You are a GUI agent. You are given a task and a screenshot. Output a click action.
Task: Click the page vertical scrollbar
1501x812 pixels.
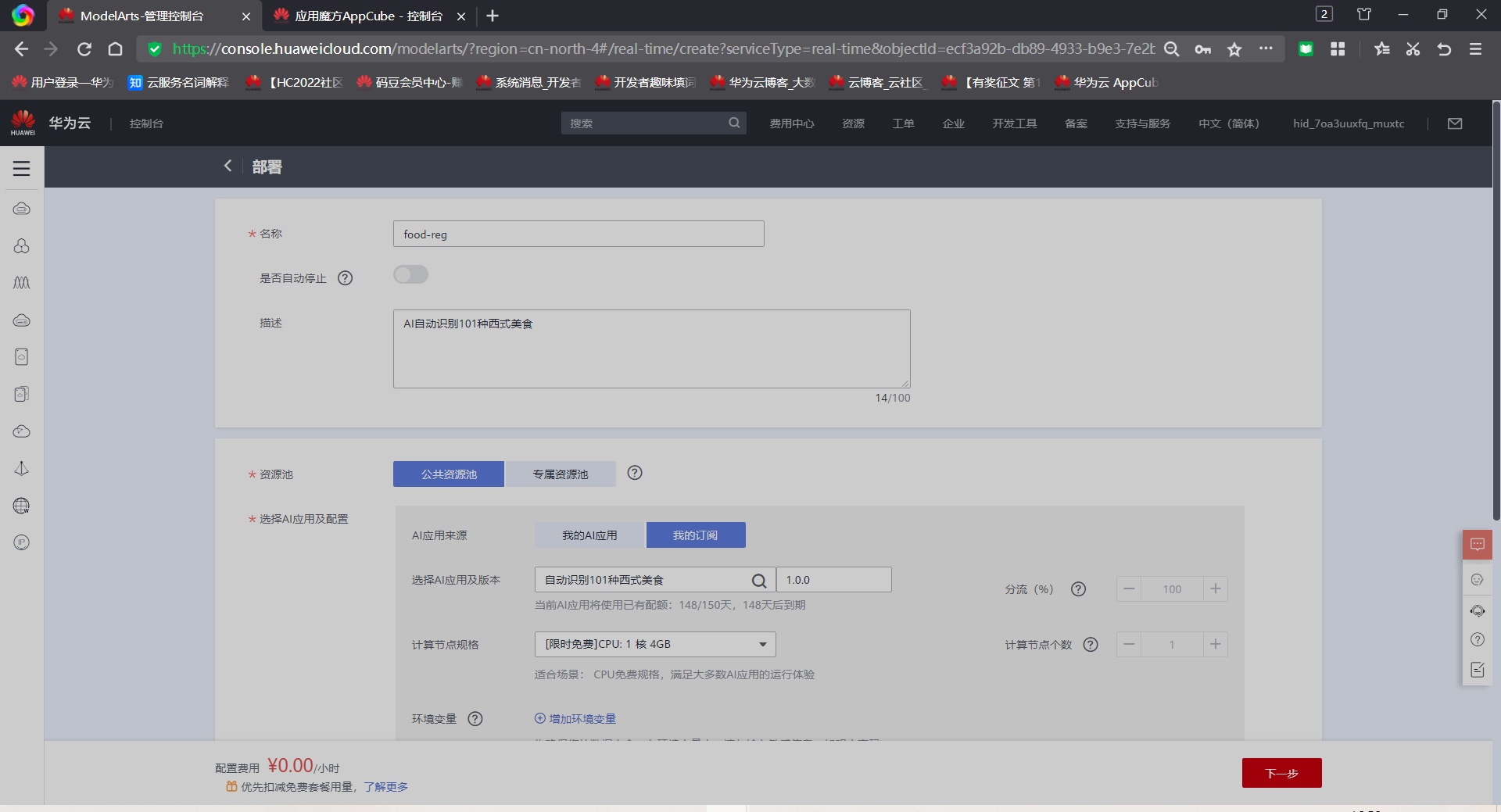1496,313
